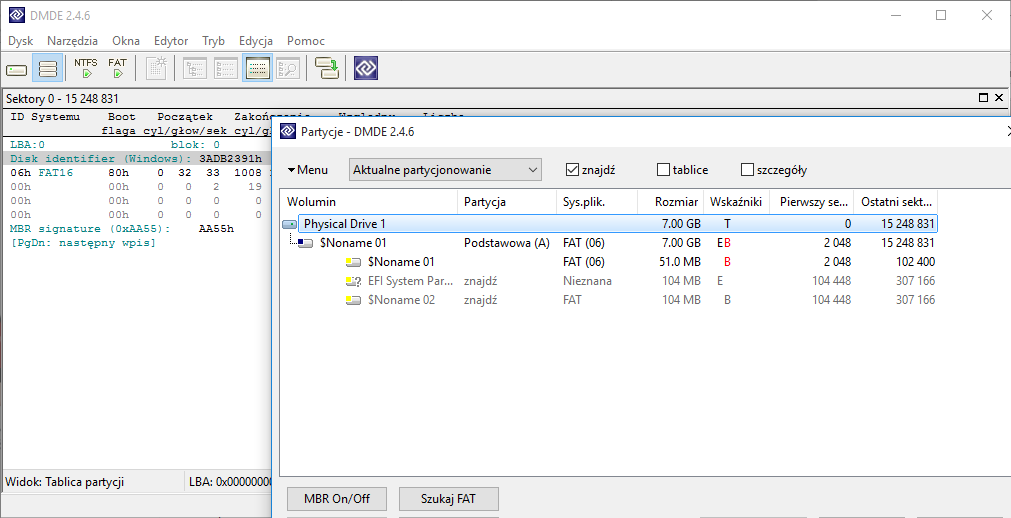Click the copy sectors toolbar icon
Viewport: 1011px width, 518px height.
click(327, 68)
